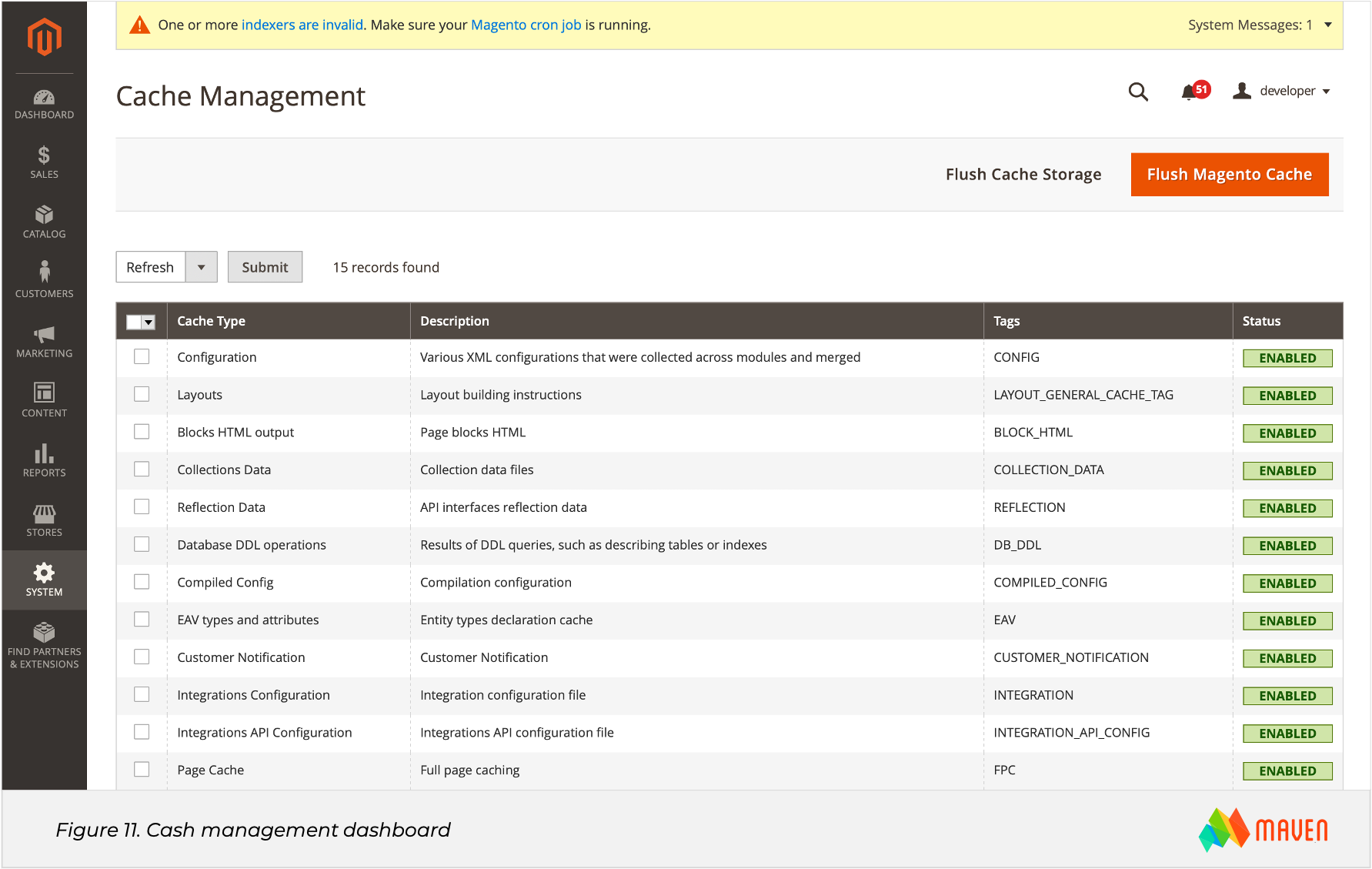This screenshot has width=1372, height=869.
Task: Click the LAYOUT_GENERAL_CACHE_TAG tag text
Action: coord(1083,395)
